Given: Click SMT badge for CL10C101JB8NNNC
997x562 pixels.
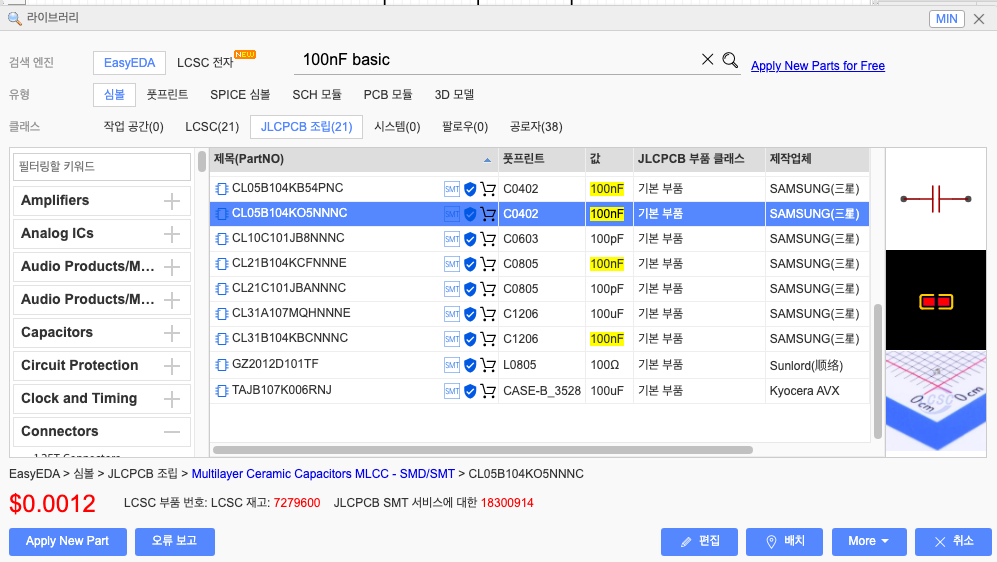Looking at the screenshot, I should pyautogui.click(x=451, y=239).
